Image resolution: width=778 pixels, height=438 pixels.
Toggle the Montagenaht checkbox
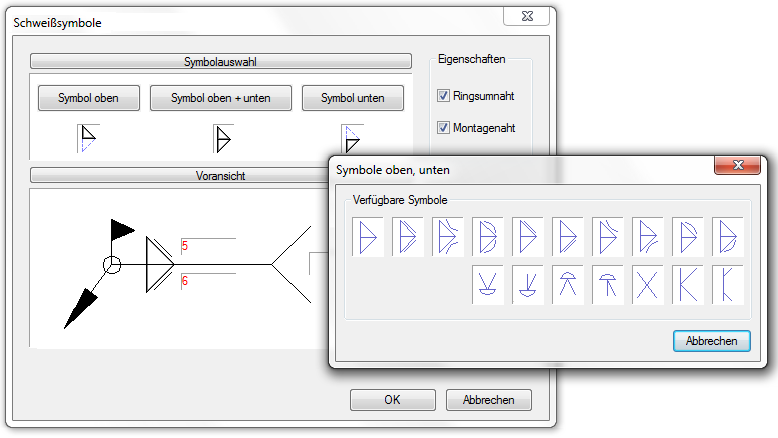[x=444, y=128]
